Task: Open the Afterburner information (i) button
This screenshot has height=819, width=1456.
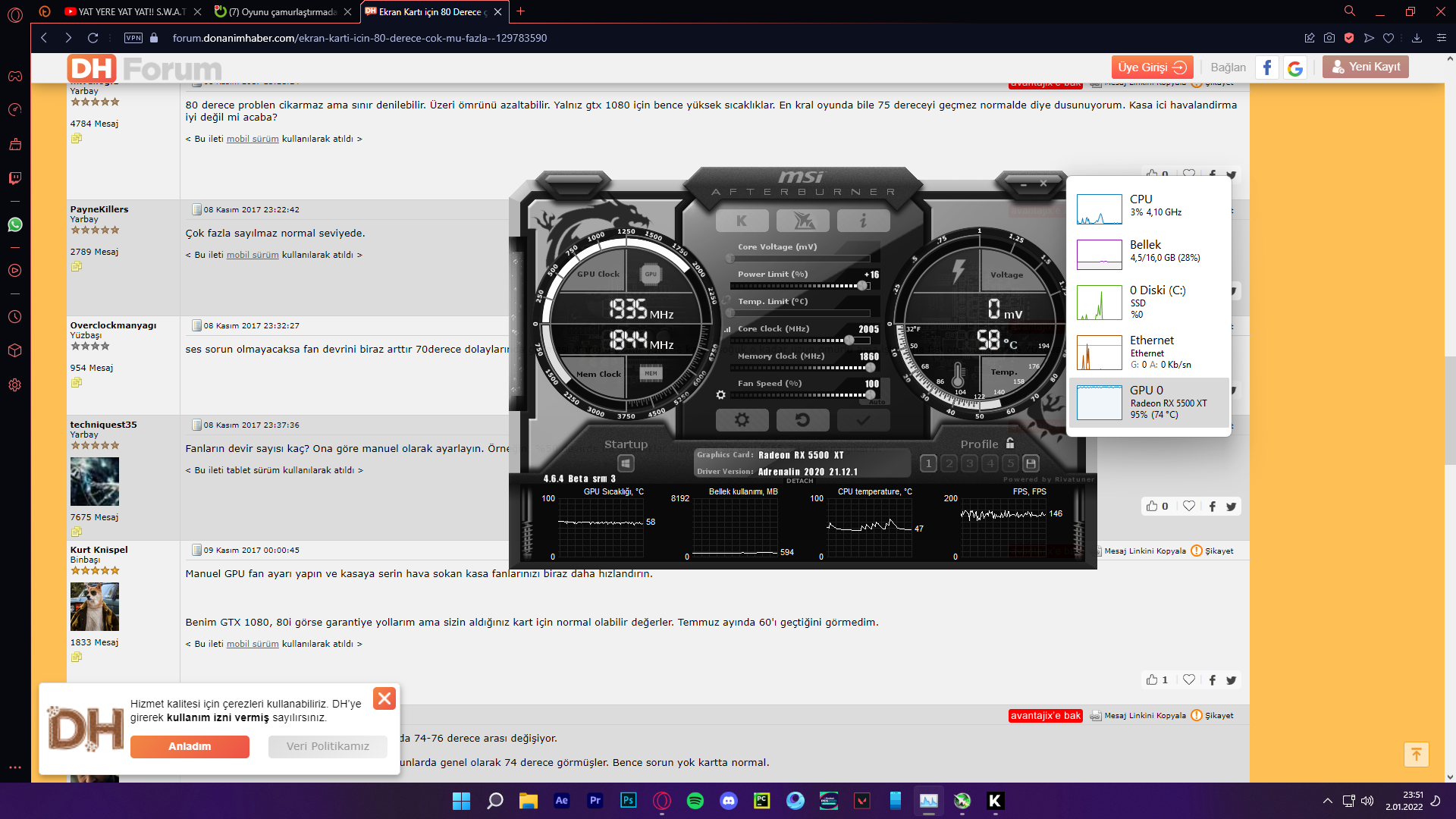Action: pyautogui.click(x=863, y=221)
